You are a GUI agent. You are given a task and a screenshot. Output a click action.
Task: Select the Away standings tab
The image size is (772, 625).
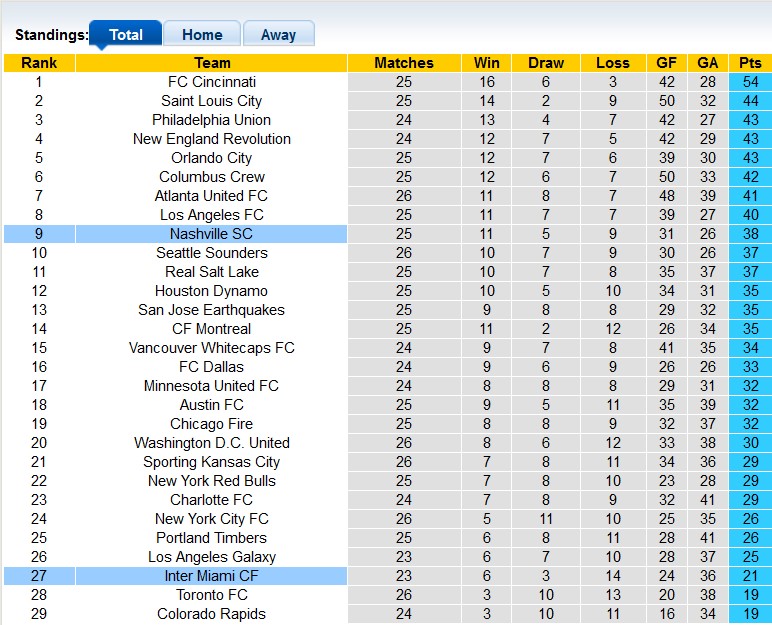278,34
